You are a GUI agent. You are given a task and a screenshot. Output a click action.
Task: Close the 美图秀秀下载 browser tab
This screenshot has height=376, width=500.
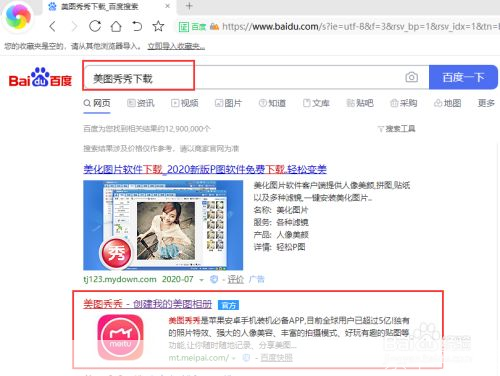[168, 6]
